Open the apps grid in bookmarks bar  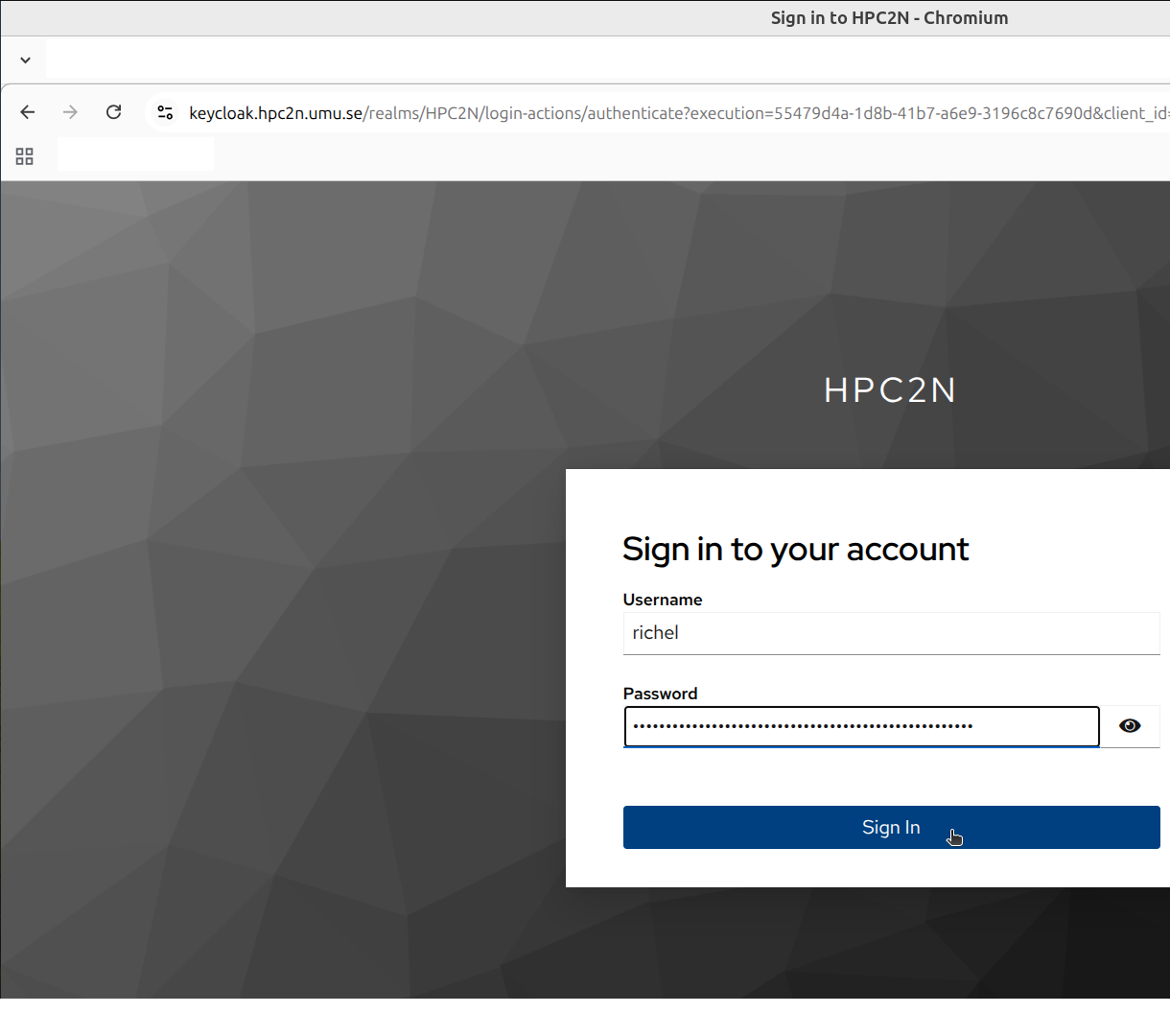(x=25, y=156)
